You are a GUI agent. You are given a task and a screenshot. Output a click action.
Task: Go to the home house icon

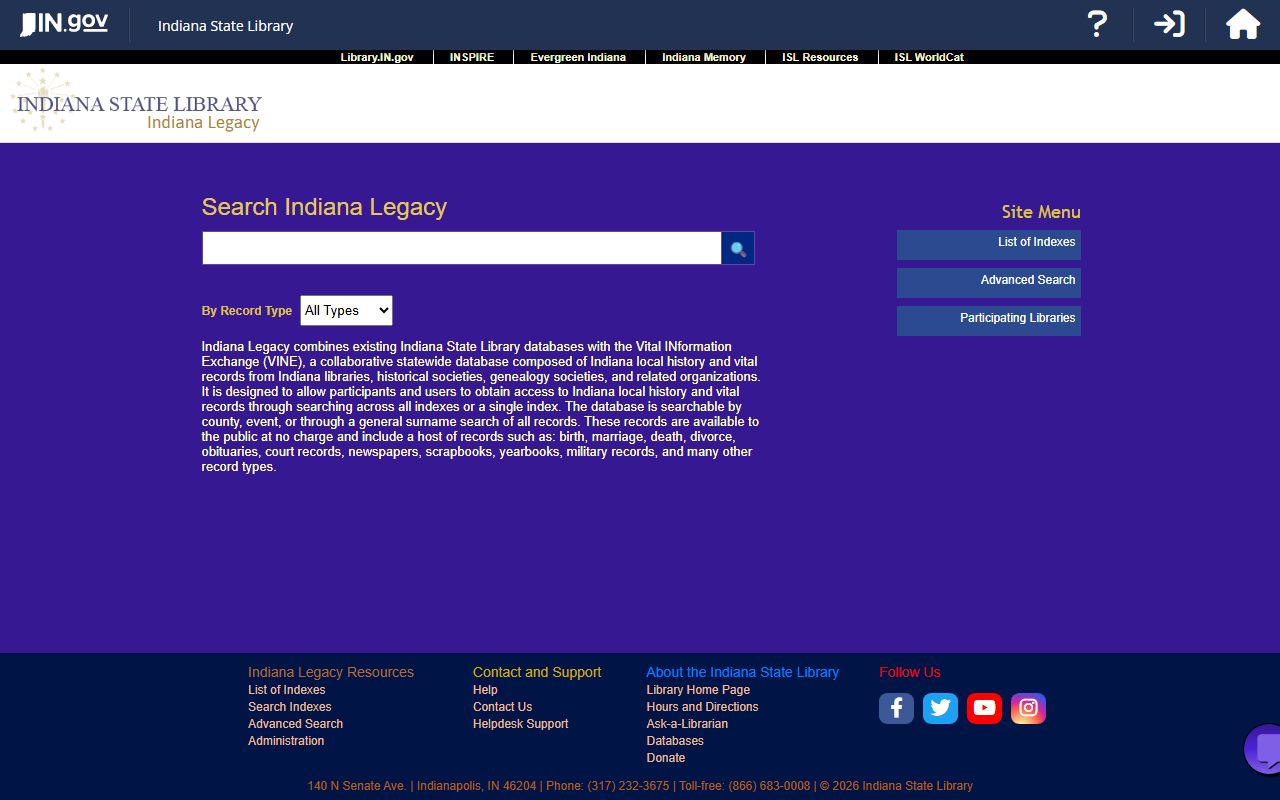1243,24
